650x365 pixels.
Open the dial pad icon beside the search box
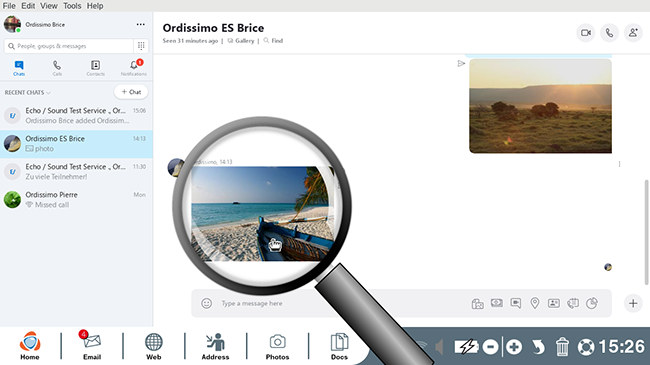coord(141,46)
